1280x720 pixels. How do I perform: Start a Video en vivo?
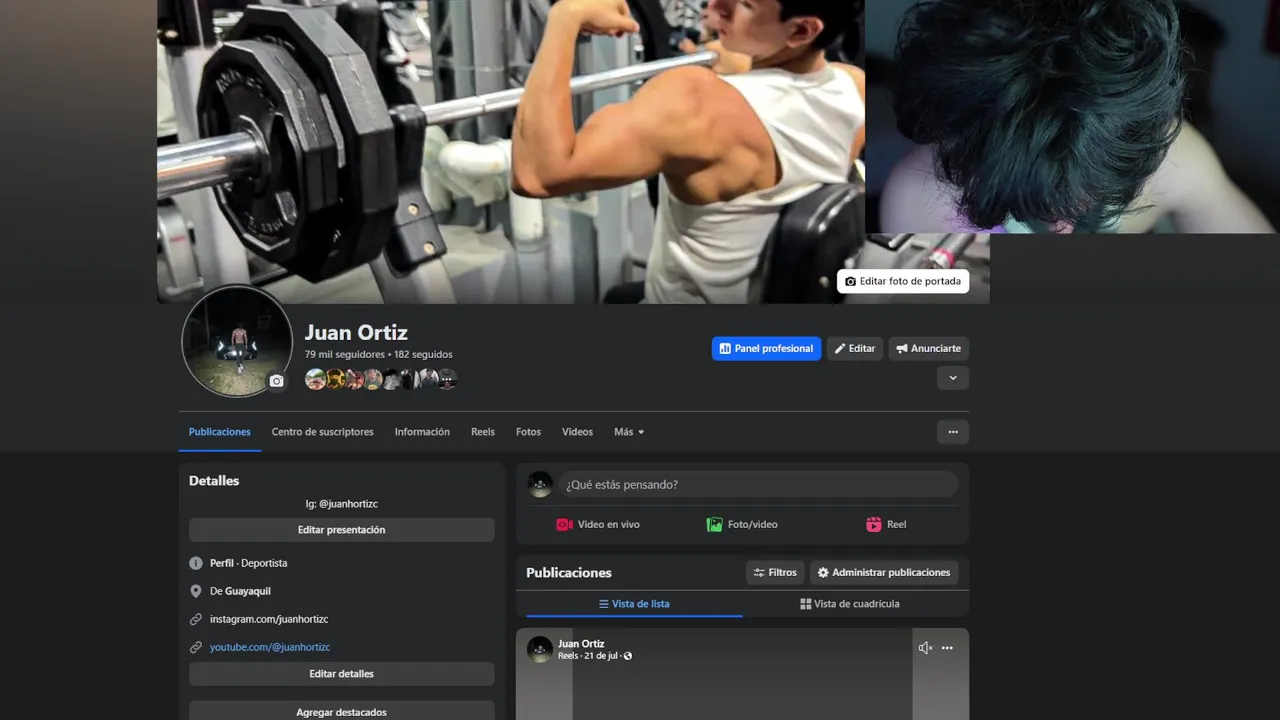tap(598, 524)
